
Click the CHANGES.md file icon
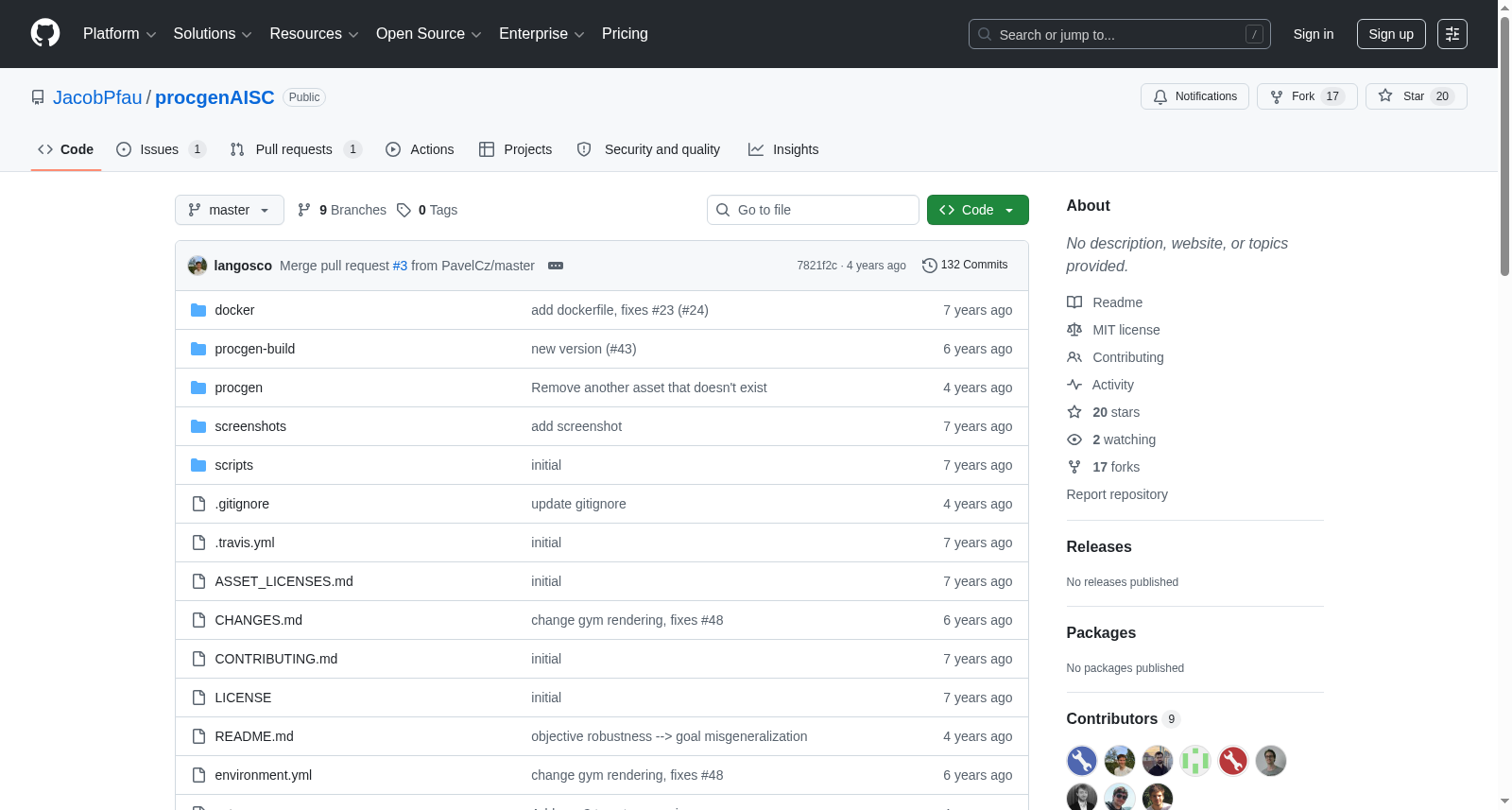pyautogui.click(x=198, y=620)
